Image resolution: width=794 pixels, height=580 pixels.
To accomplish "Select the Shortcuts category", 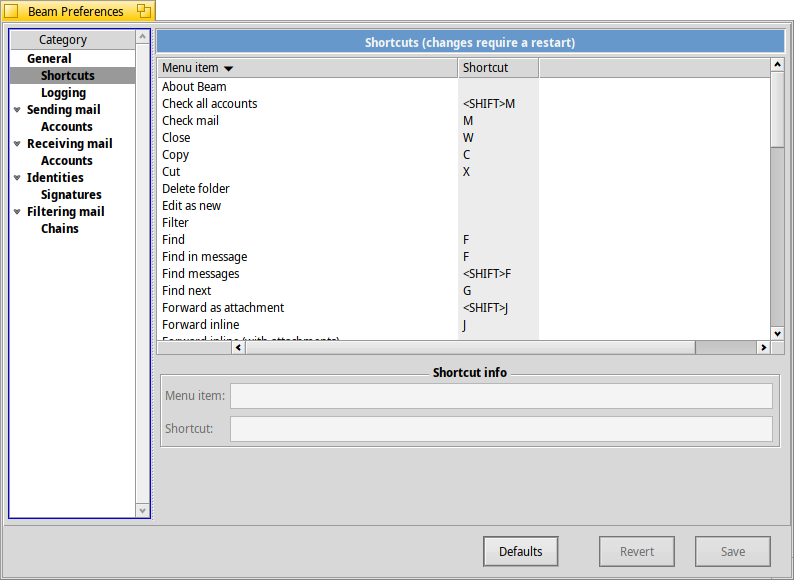I will pos(72,75).
